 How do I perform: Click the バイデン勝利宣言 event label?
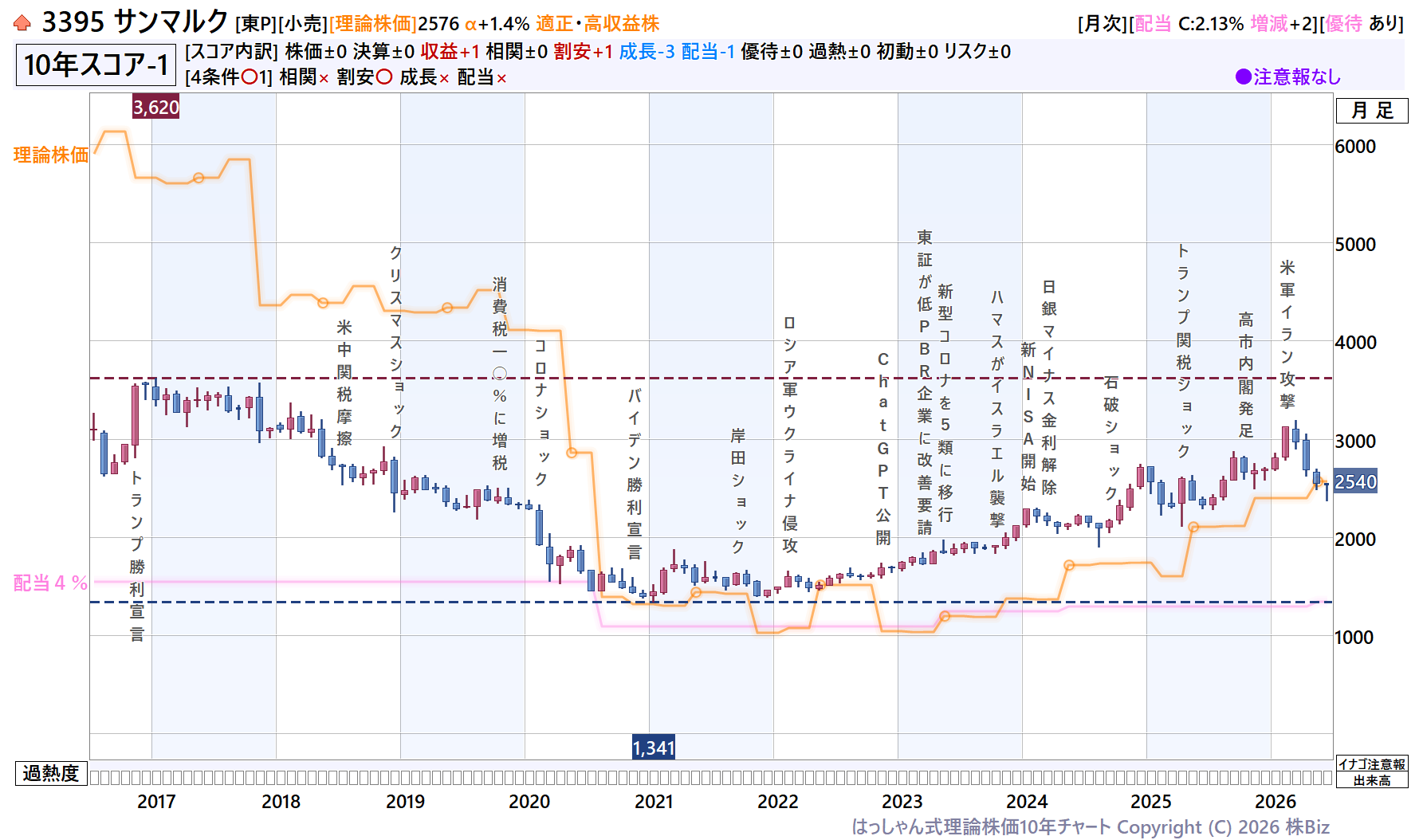coord(635,473)
